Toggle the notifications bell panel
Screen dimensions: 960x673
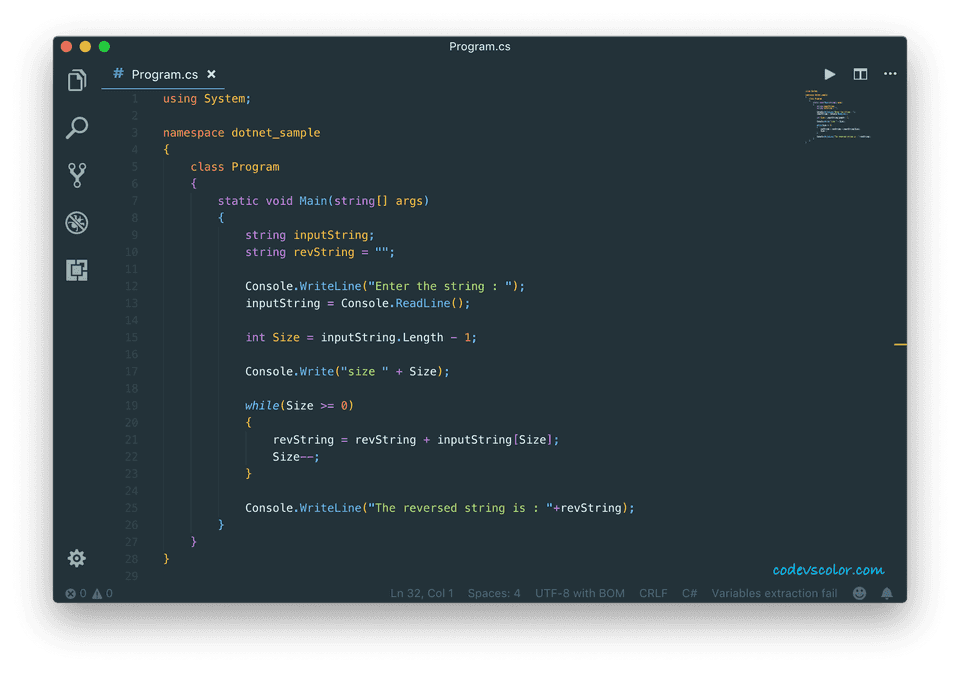pyautogui.click(x=886, y=593)
